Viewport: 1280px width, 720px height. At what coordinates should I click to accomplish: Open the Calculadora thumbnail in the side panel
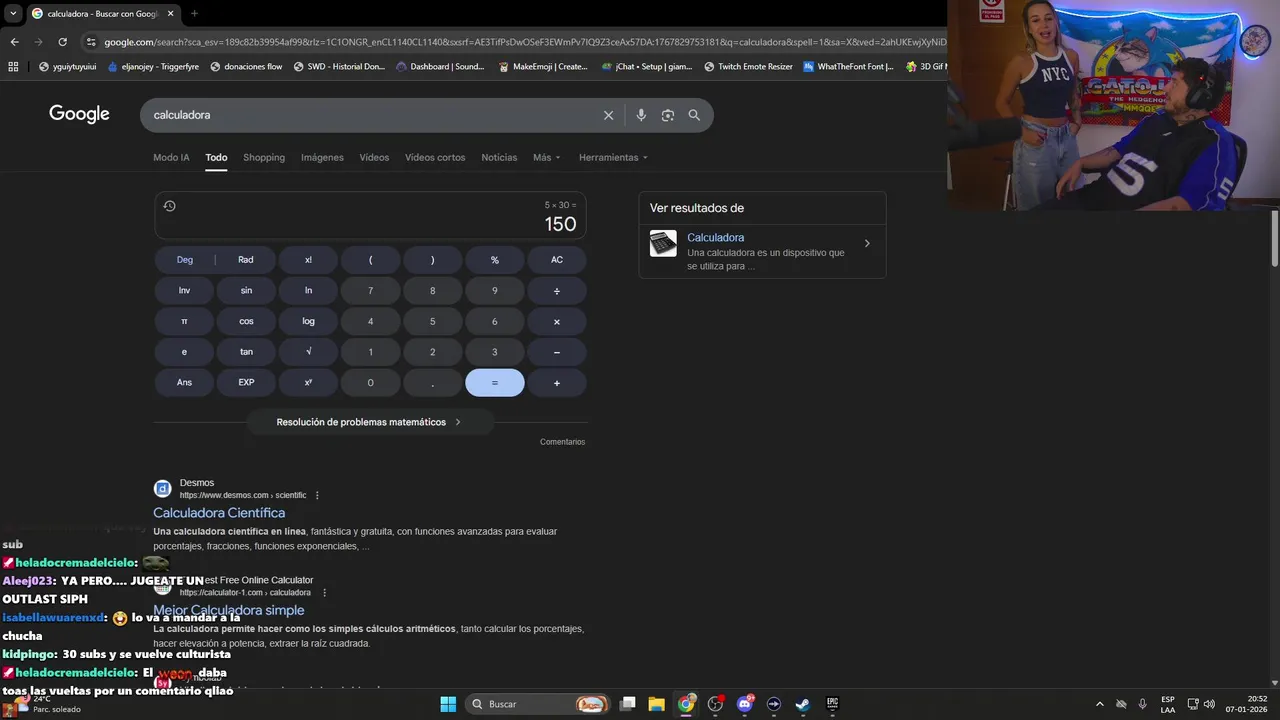(x=663, y=243)
